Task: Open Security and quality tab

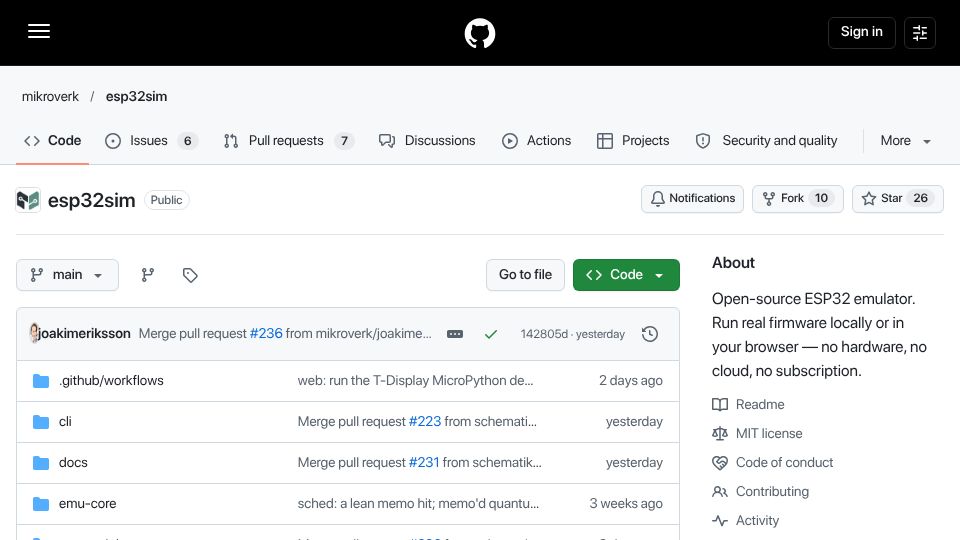Action: tap(766, 141)
